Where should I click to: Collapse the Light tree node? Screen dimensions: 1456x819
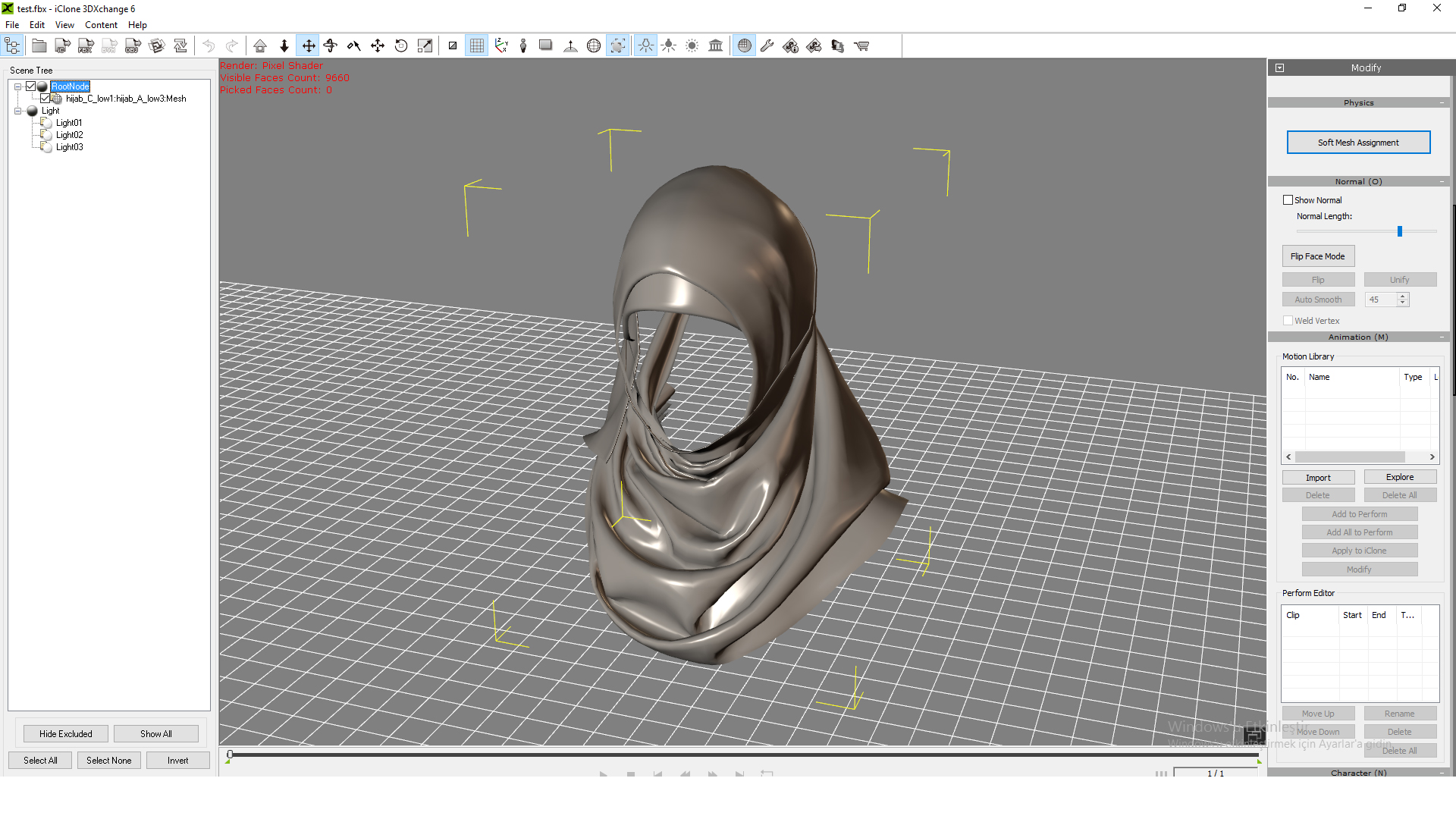[17, 111]
